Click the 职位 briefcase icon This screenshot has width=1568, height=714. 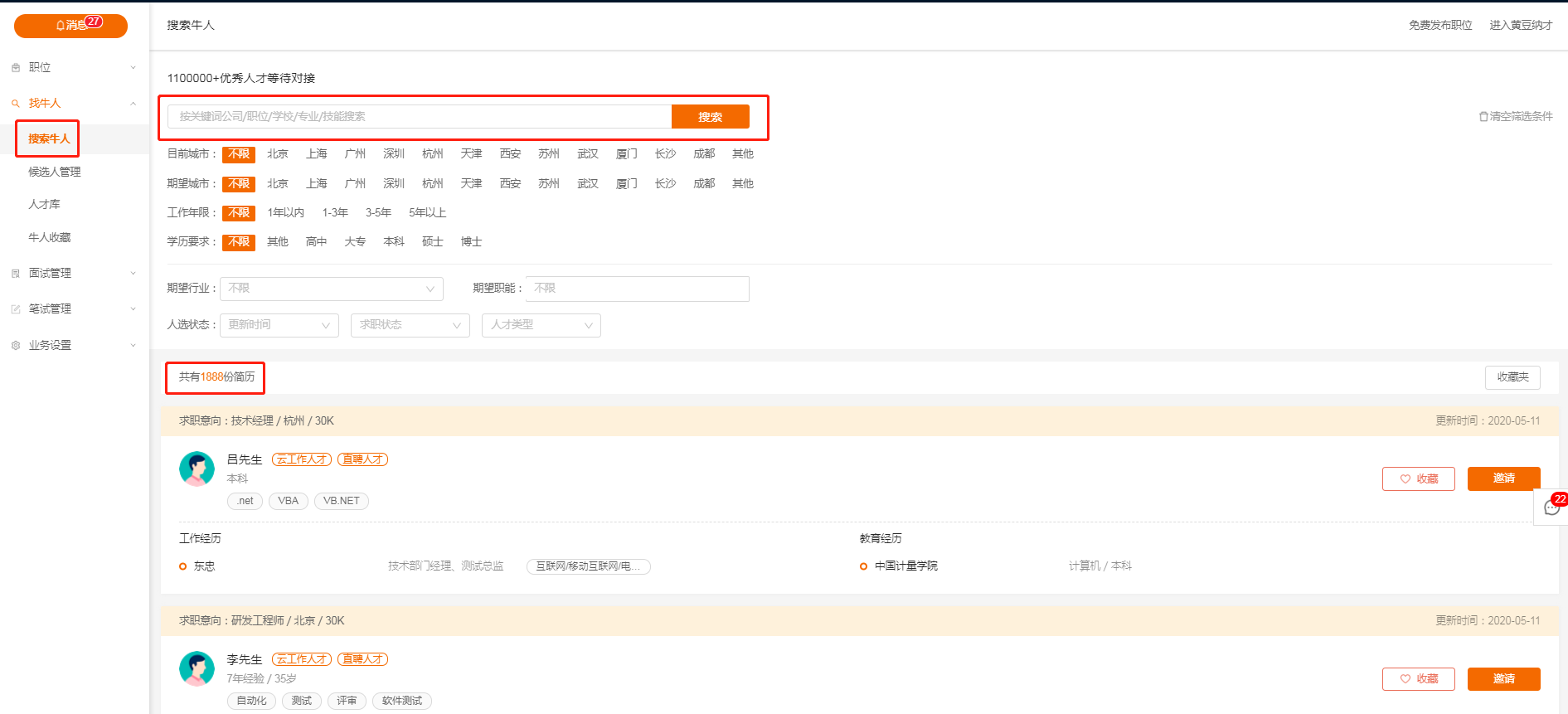pos(16,68)
